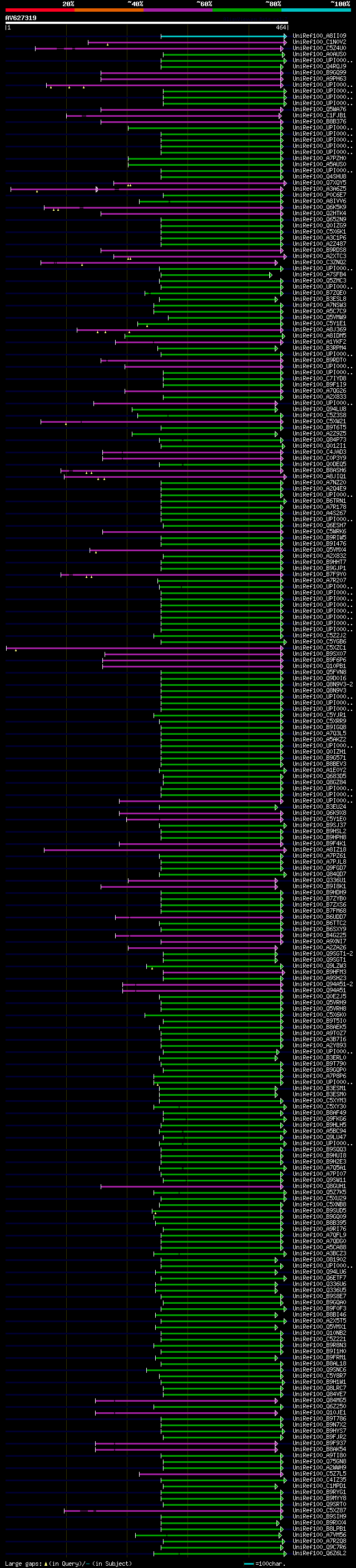
Task: Click the UniRef100_A8IVV6 label
Action: coord(319,201)
